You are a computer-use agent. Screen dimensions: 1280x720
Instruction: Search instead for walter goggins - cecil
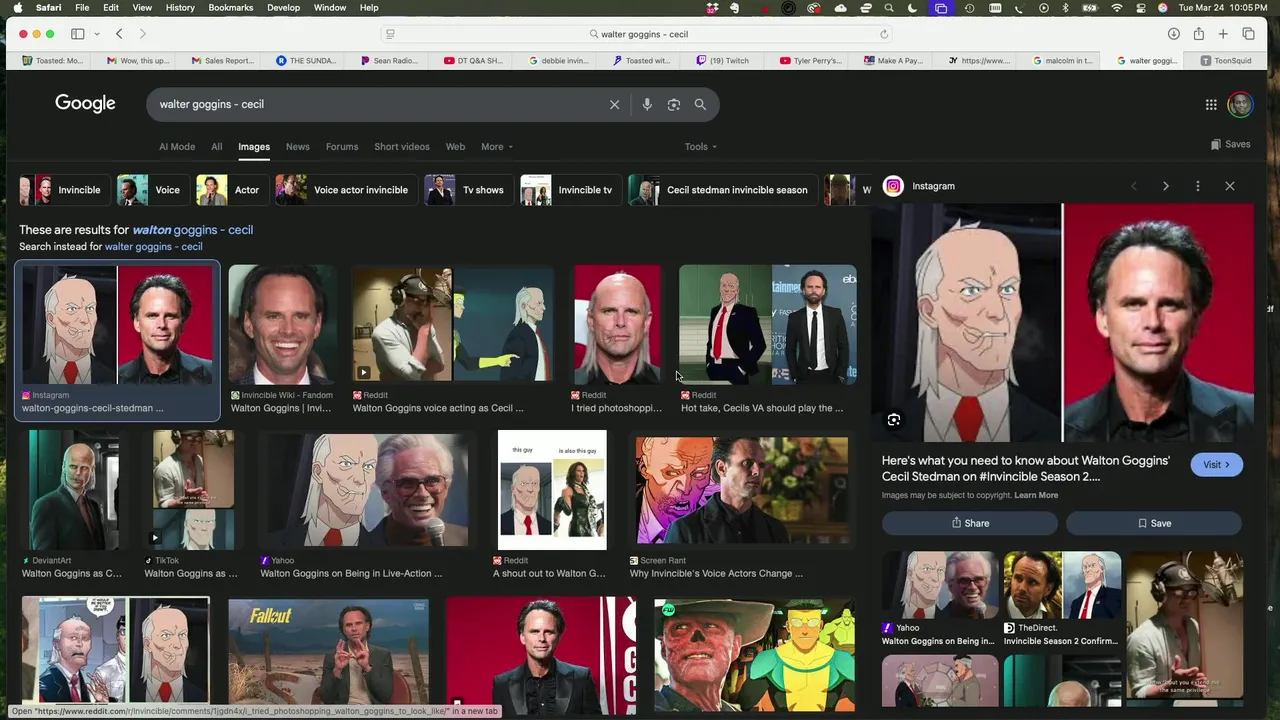[153, 247]
